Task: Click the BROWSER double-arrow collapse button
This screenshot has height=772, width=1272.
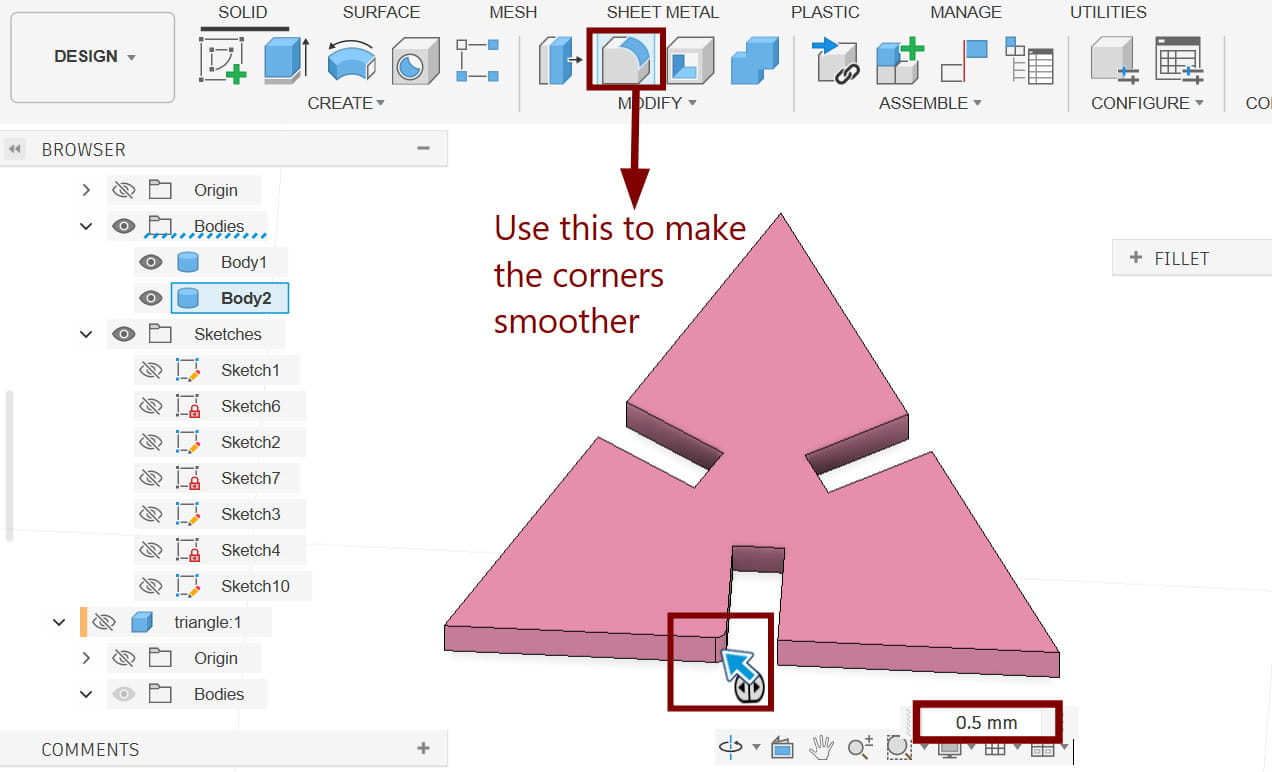Action: [x=14, y=149]
